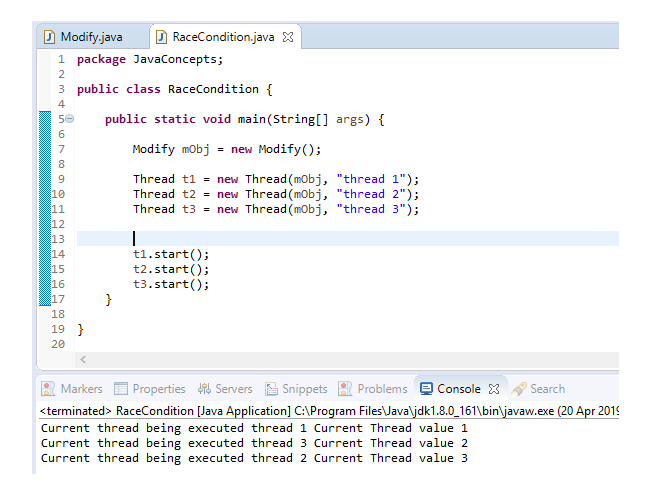Screen dimensions: 664x487
Task: Click the string literal "thread 3"
Action: pos(371,209)
